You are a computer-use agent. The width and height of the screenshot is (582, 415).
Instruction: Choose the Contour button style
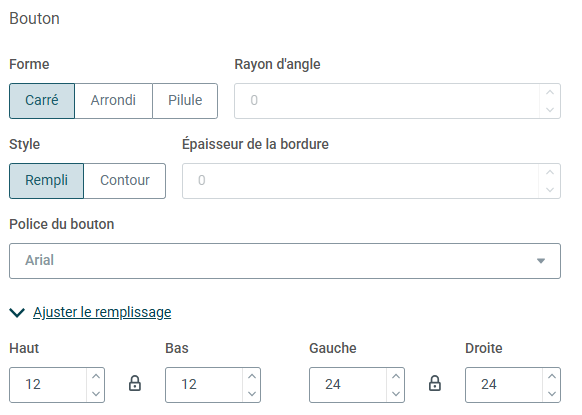125,181
